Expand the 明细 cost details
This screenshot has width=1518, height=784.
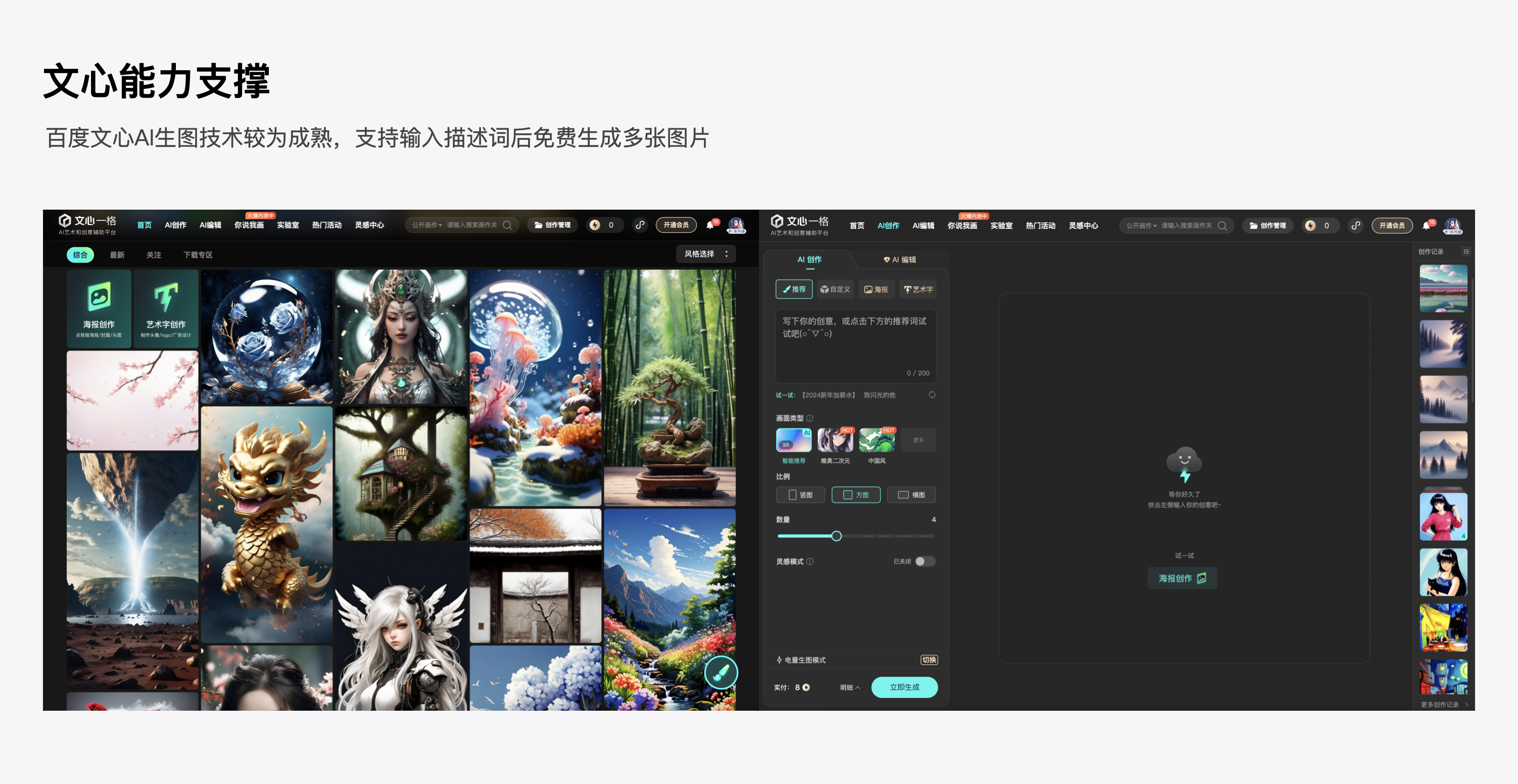tap(850, 688)
